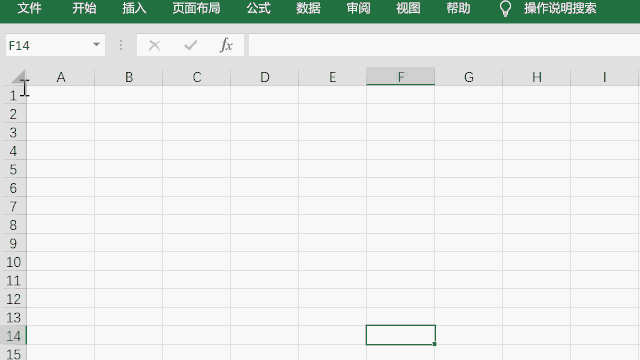640x360 pixels.
Task: Click the fill handle of cell F14
Action: coord(434,344)
